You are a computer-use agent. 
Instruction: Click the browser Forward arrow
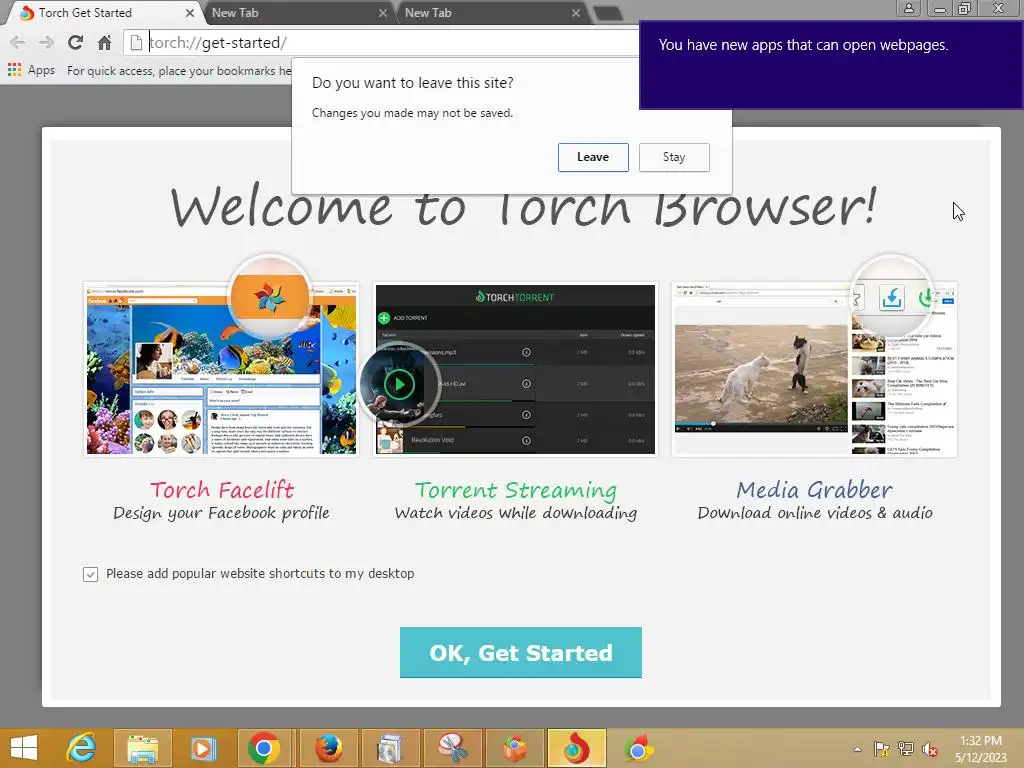(x=46, y=42)
